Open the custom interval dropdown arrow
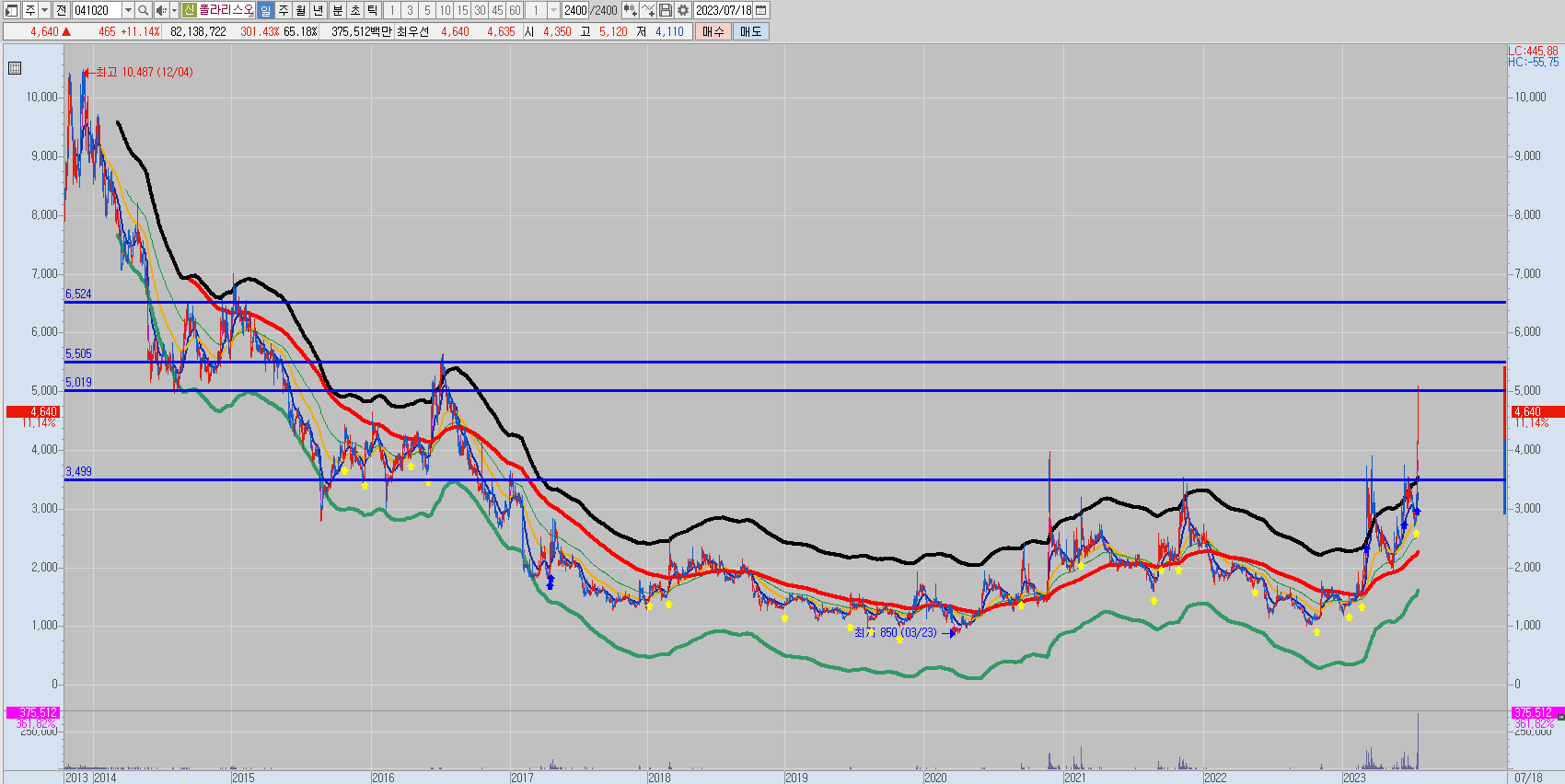The height and width of the screenshot is (784, 1565). [553, 10]
